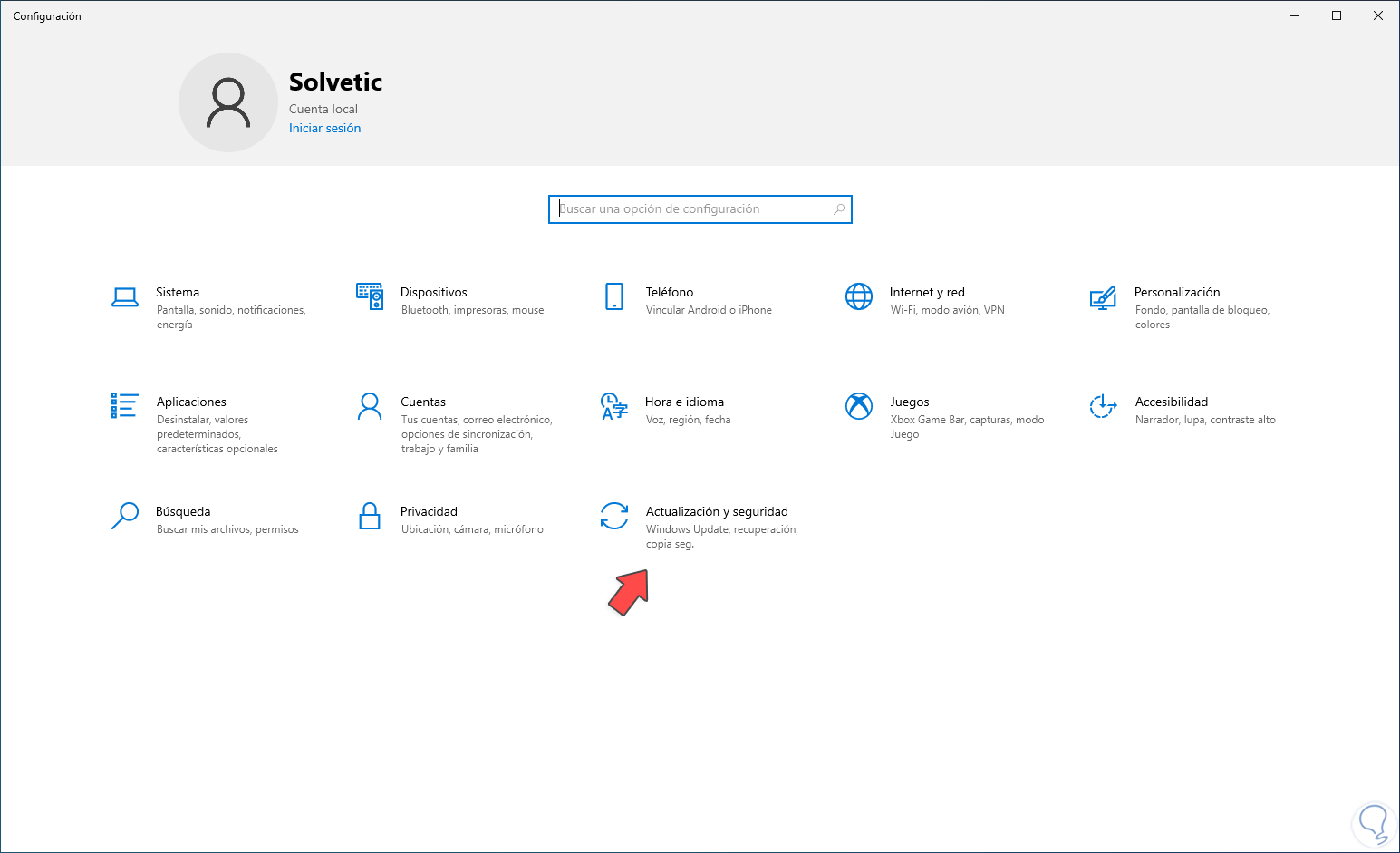This screenshot has width=1400, height=853.
Task: Open the Internet y red text label
Action: [927, 292]
